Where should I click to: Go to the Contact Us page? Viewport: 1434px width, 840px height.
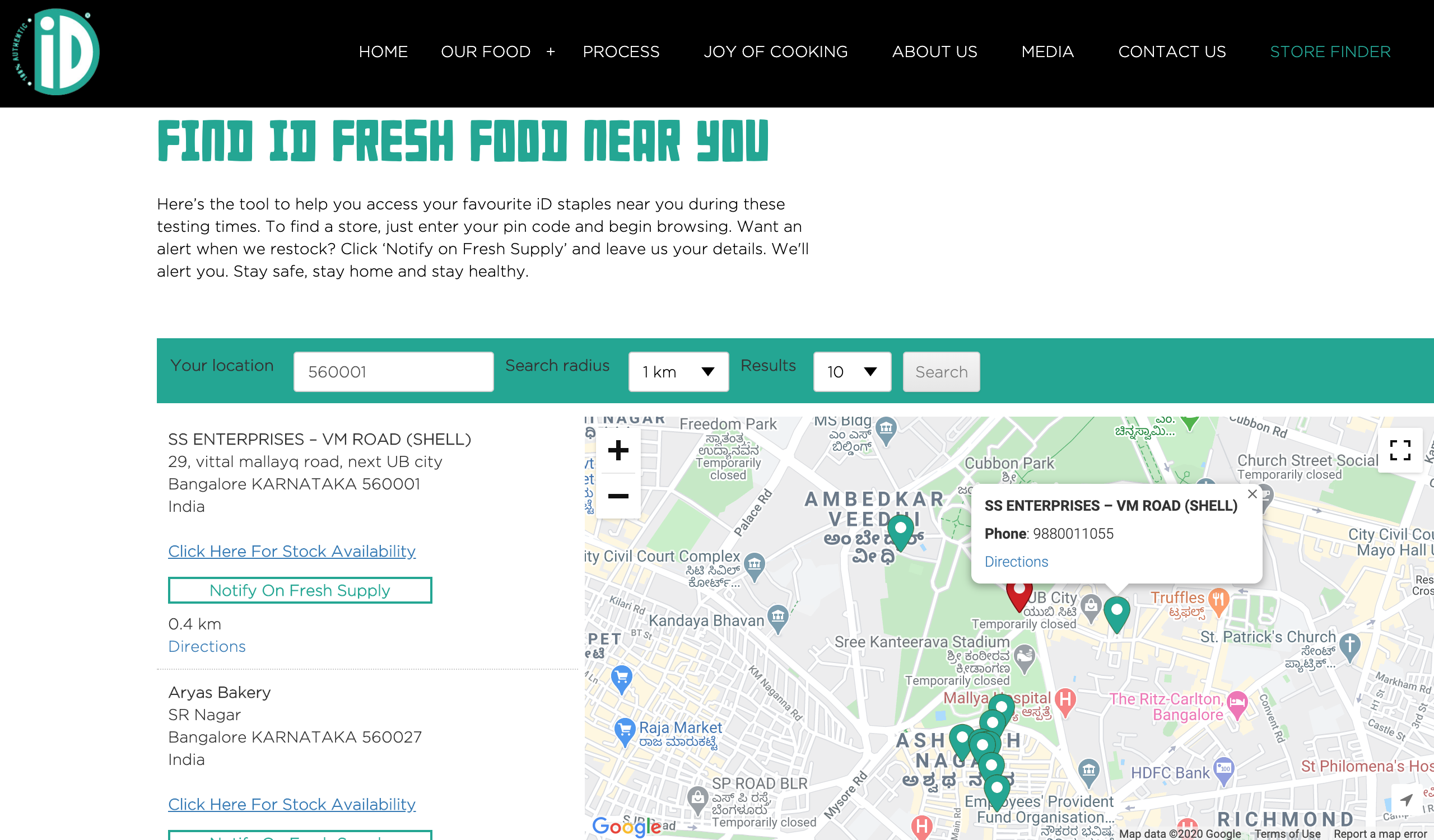(1172, 52)
